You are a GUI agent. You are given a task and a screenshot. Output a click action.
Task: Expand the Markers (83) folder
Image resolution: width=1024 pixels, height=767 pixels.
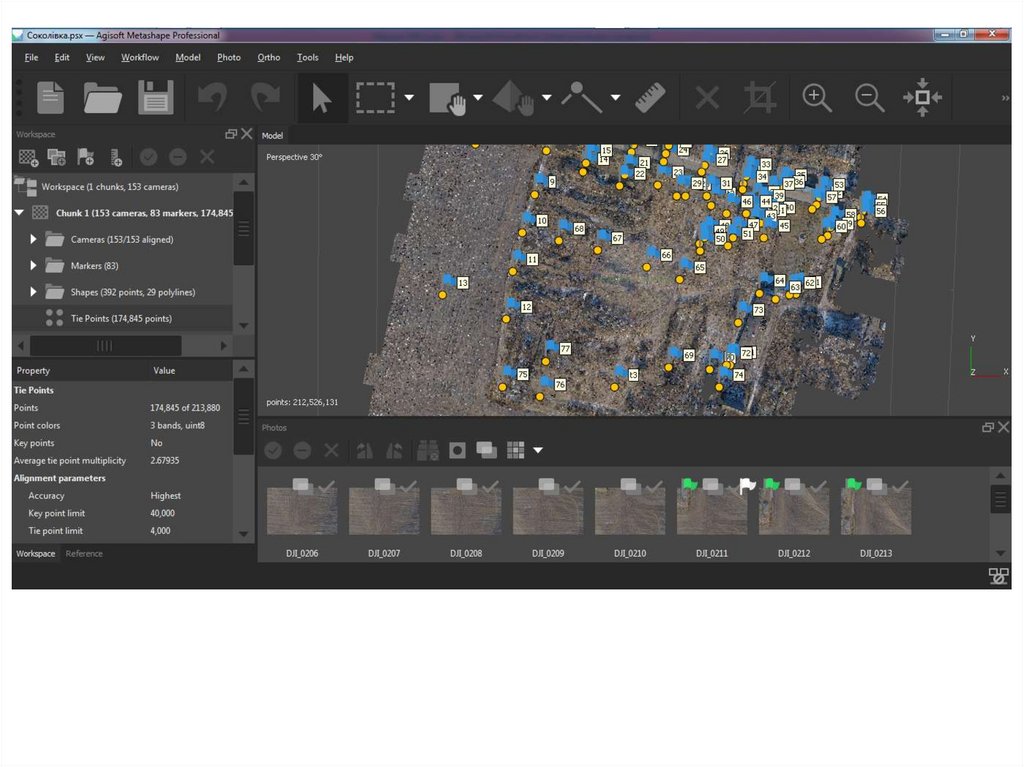pyautogui.click(x=33, y=266)
